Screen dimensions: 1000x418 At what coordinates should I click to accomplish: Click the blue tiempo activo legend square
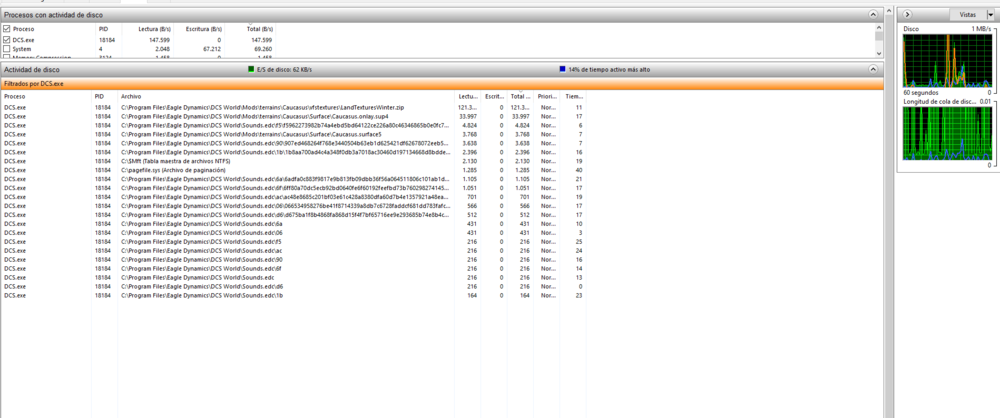tap(562, 69)
